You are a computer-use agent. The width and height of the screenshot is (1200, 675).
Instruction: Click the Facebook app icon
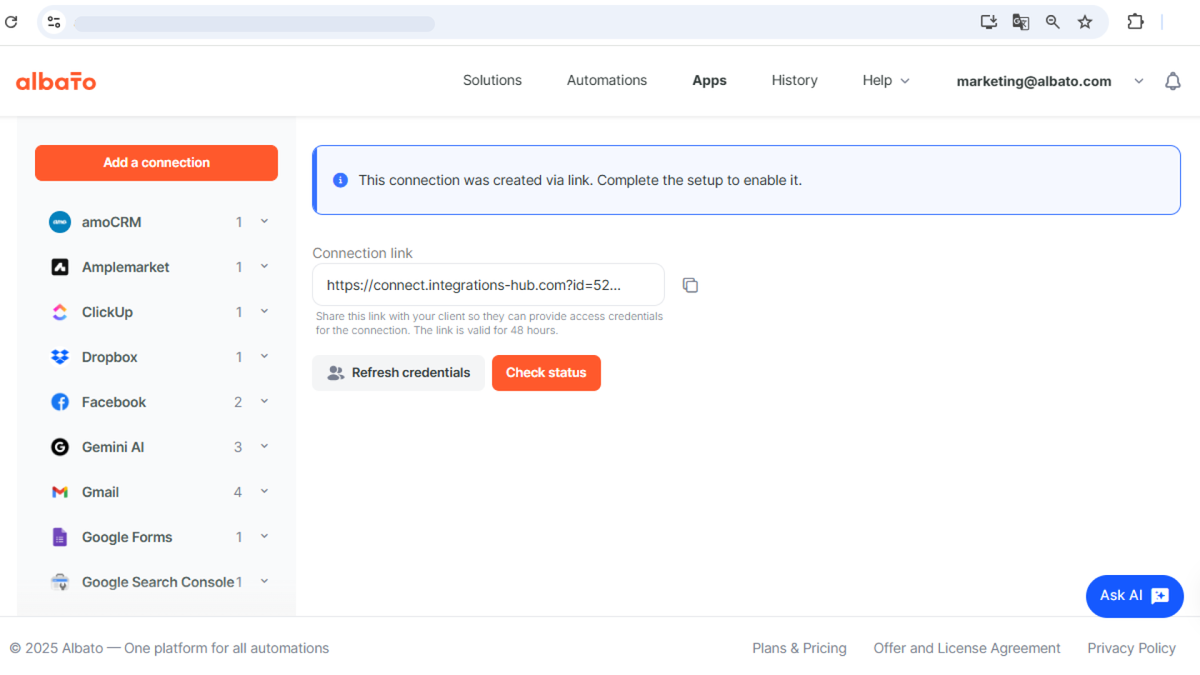[x=59, y=401]
